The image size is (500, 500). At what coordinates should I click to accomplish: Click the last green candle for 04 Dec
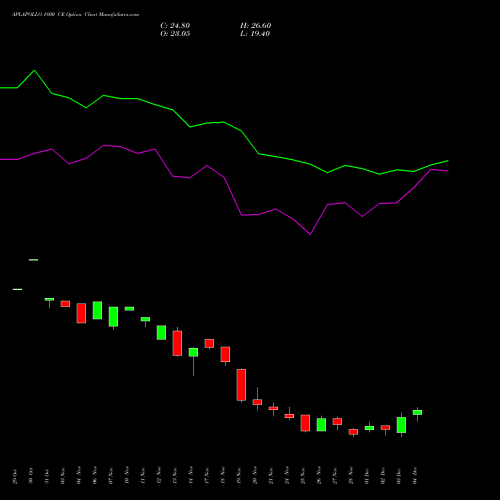pos(417,412)
